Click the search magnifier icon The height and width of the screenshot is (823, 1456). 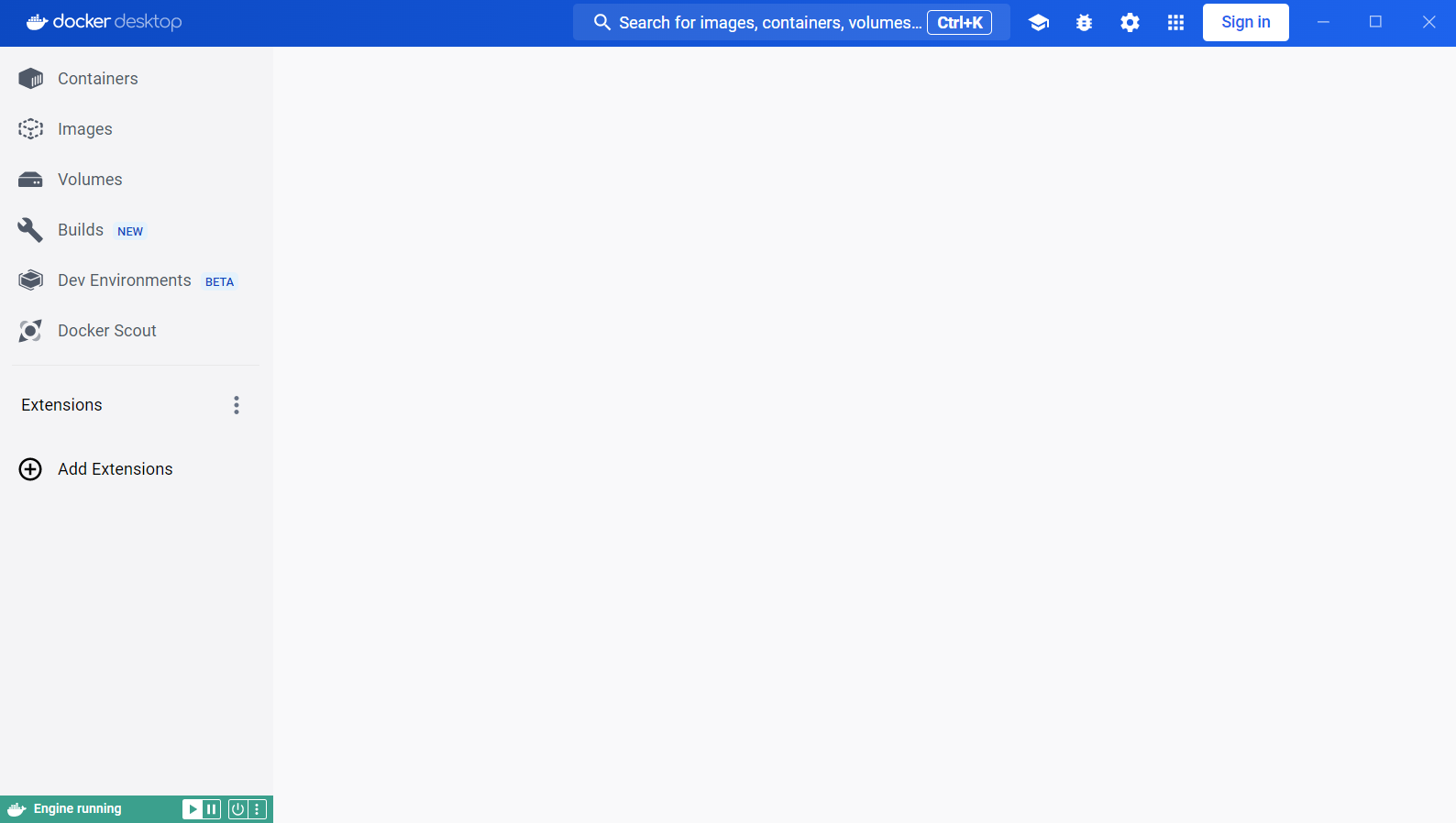[x=602, y=22]
